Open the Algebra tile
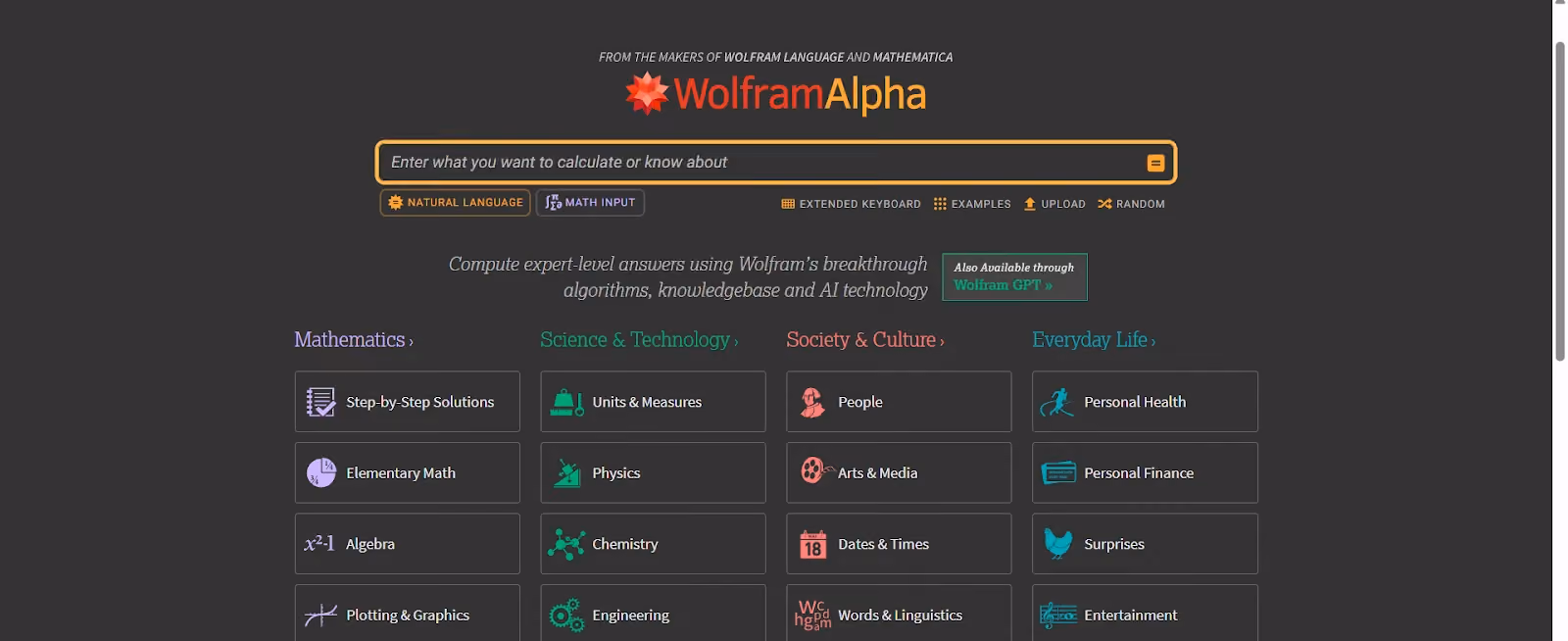 tap(408, 544)
